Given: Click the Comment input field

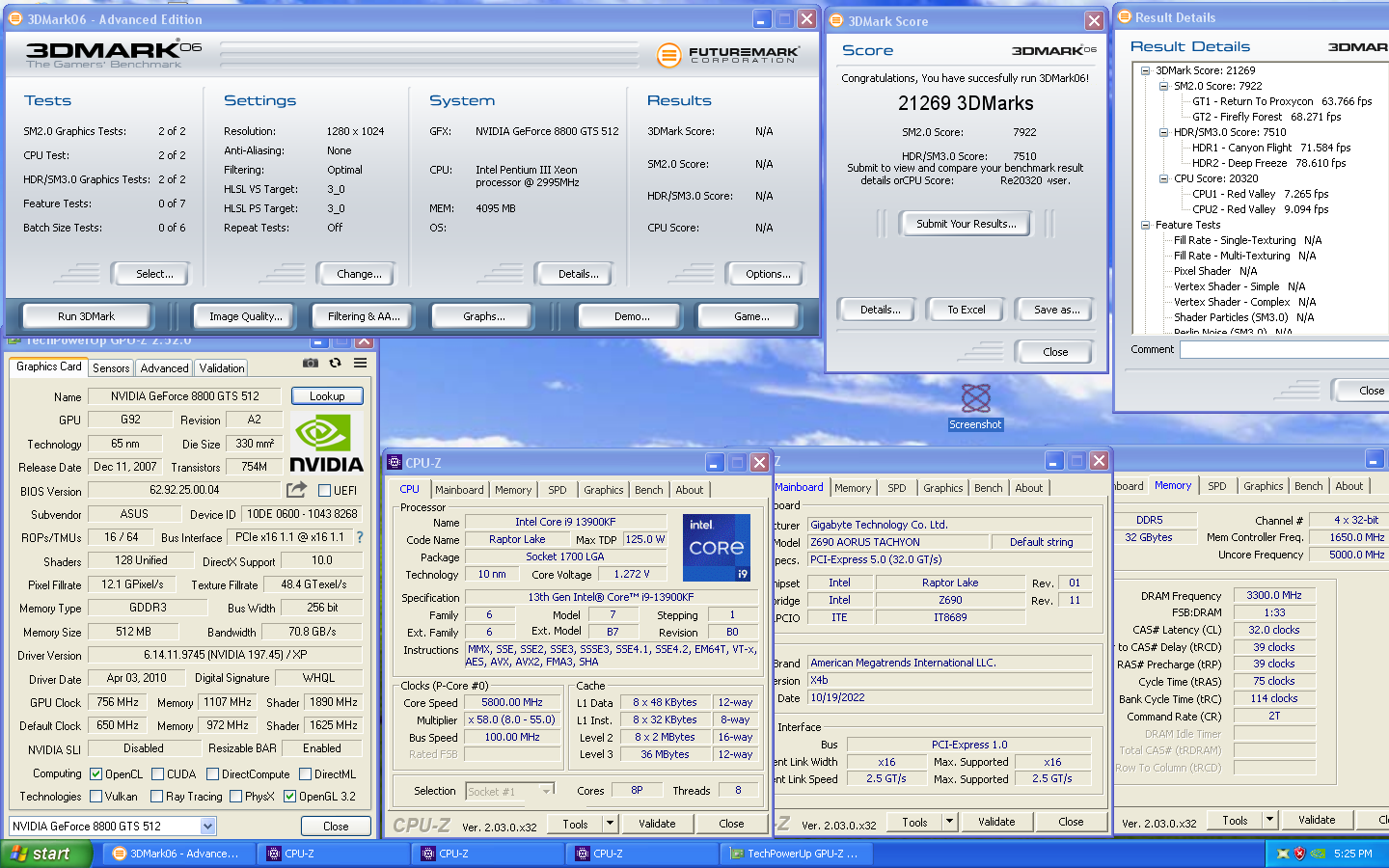Looking at the screenshot, I should click(x=1285, y=350).
